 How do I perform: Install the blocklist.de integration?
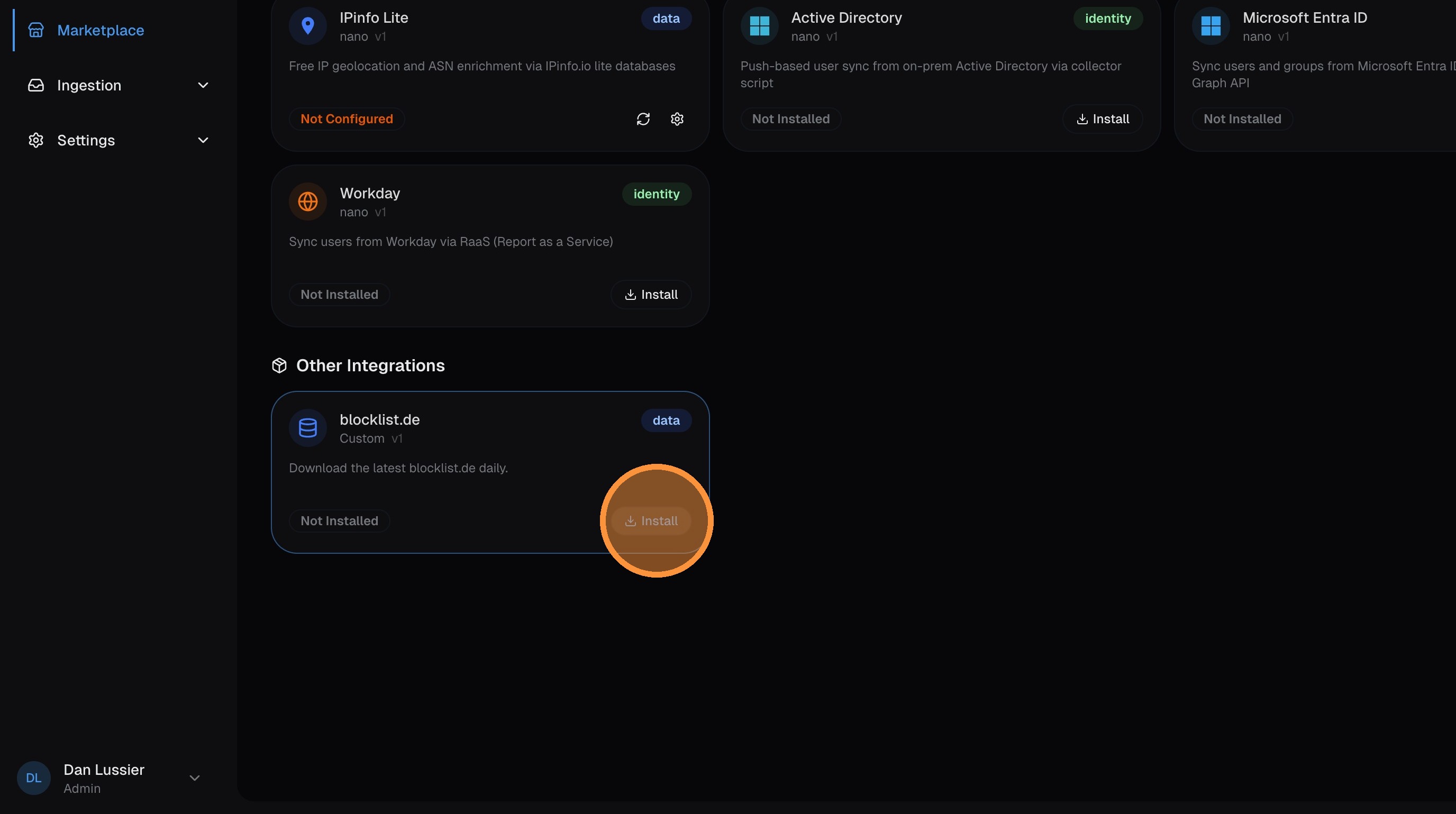[651, 521]
